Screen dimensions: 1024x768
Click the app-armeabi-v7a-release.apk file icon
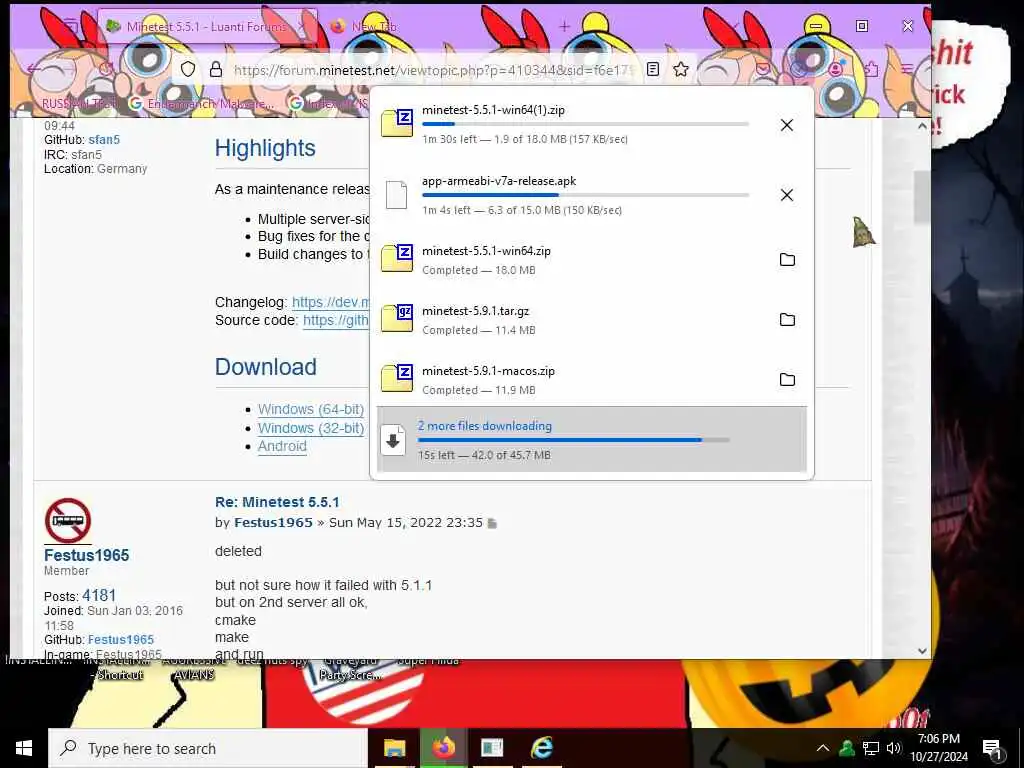pos(396,195)
